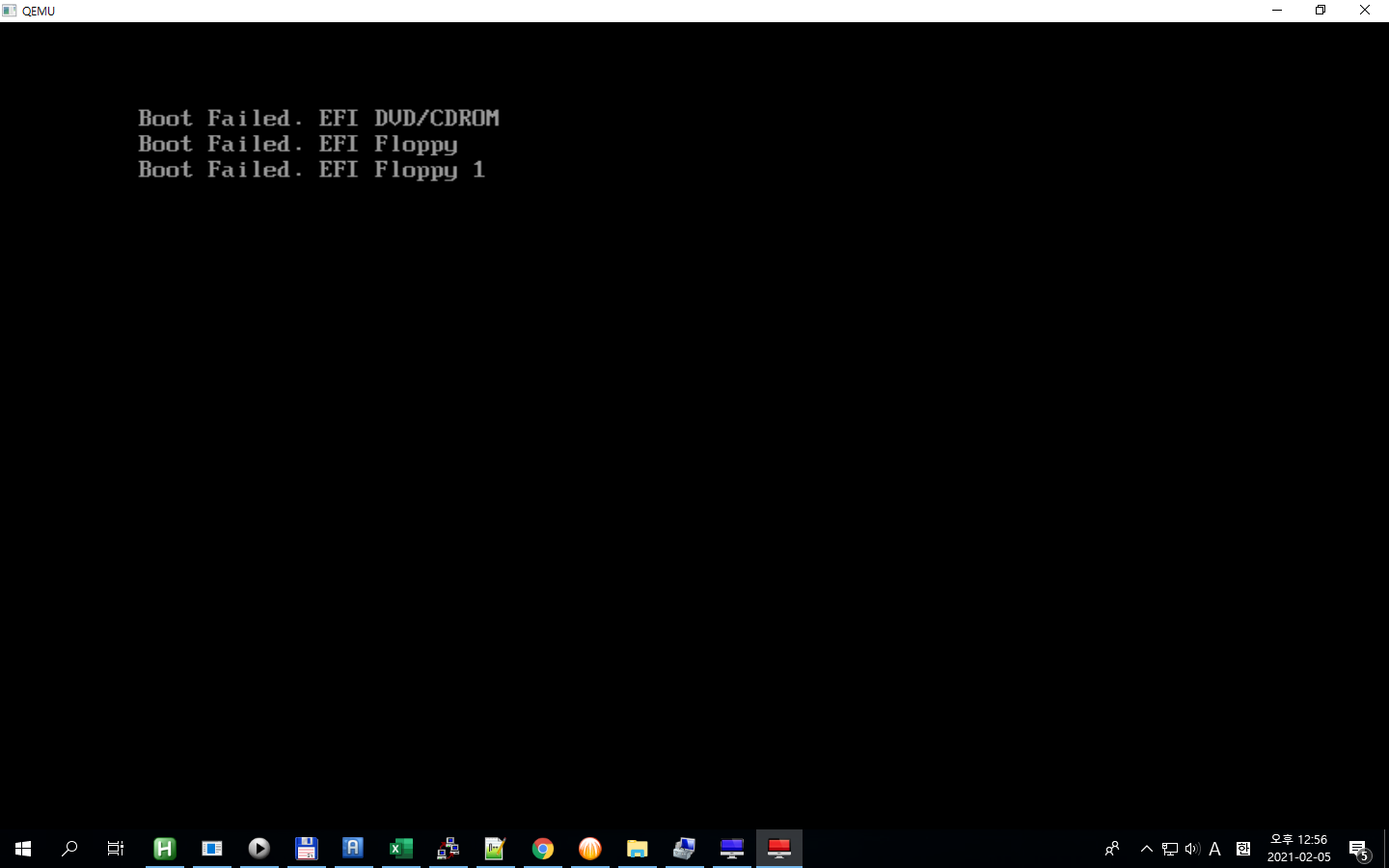Switch to the green H app
Screen dimensions: 1389x868
point(164,849)
